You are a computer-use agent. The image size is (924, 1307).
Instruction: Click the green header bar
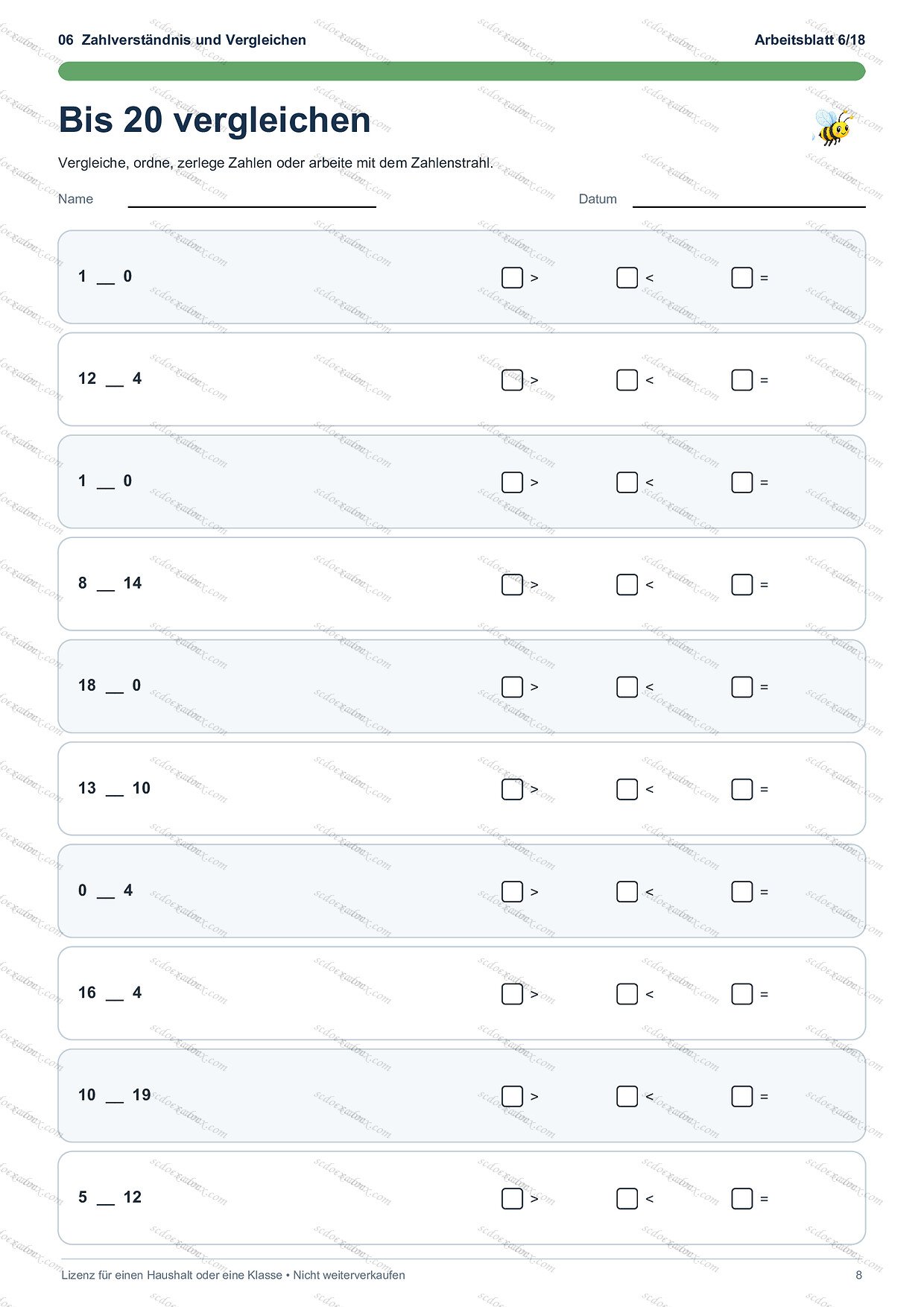click(461, 71)
